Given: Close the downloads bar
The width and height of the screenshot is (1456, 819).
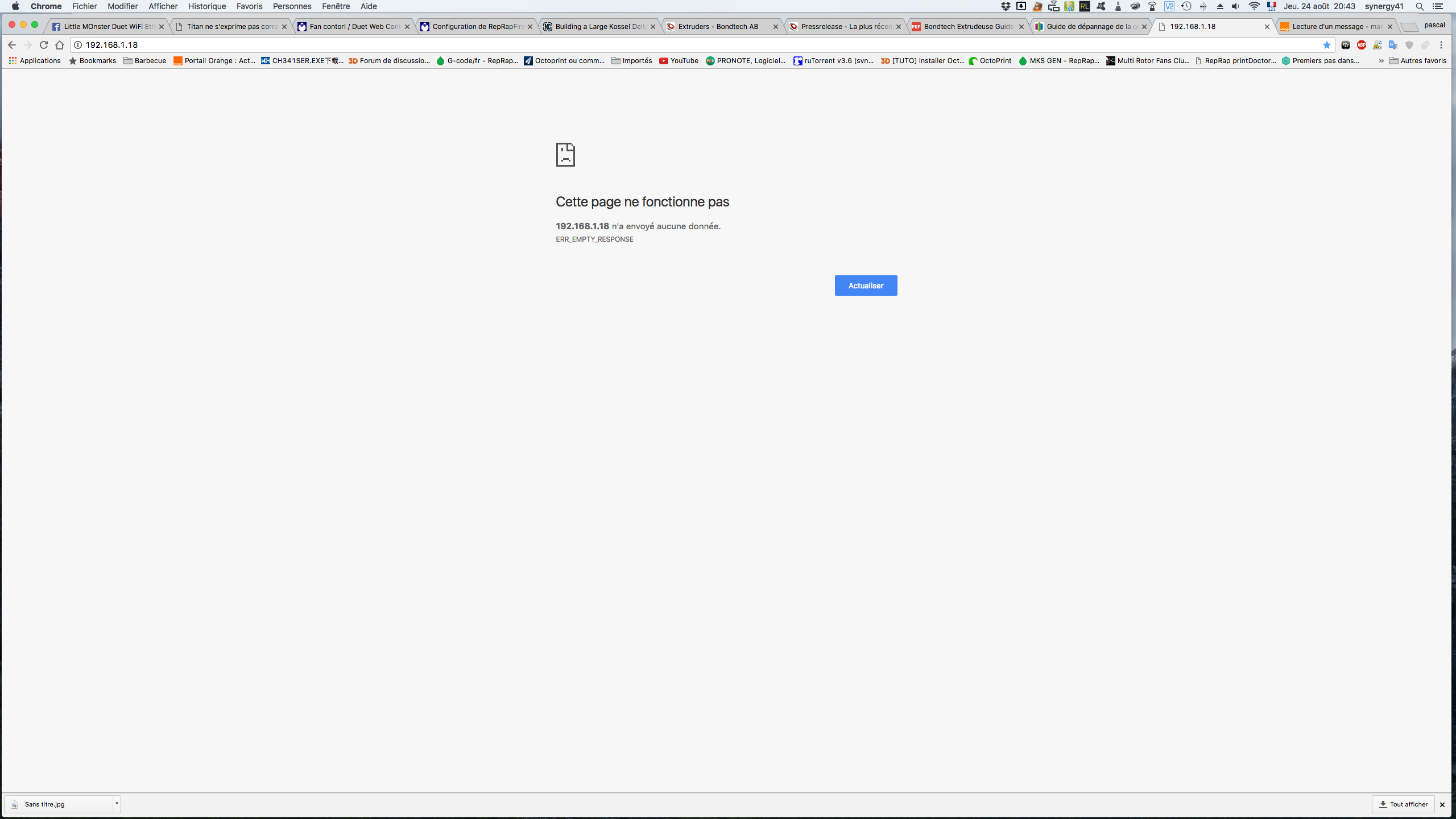Looking at the screenshot, I should (1442, 804).
